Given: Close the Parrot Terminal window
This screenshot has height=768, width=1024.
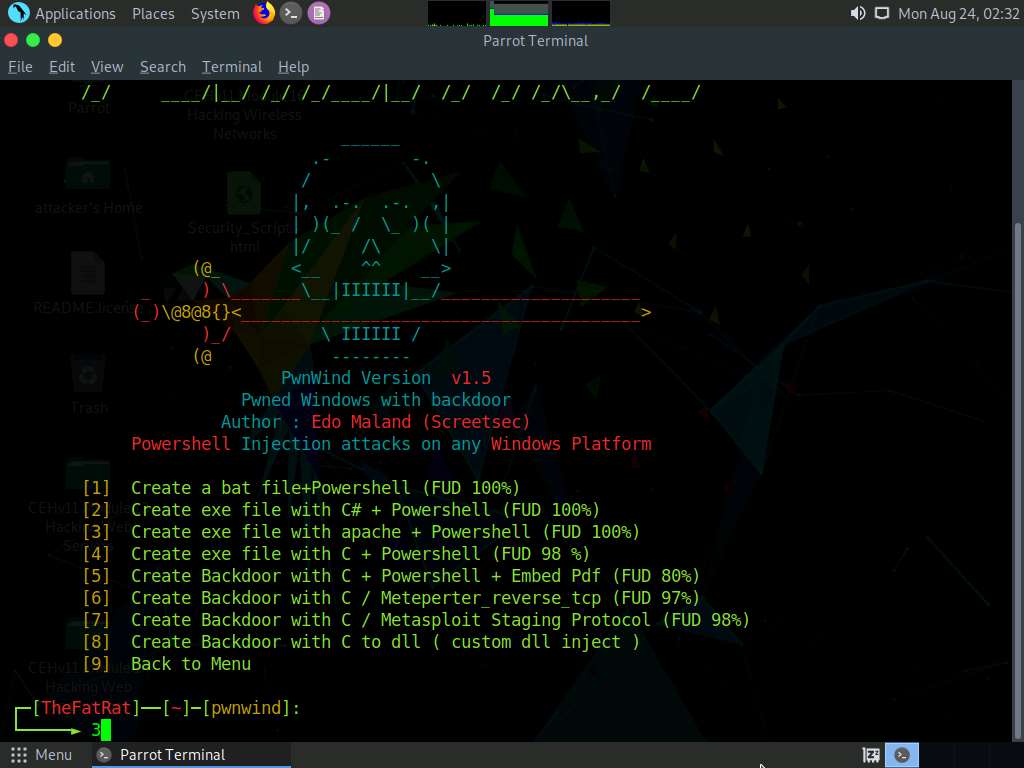Looking at the screenshot, I should click(x=10, y=40).
